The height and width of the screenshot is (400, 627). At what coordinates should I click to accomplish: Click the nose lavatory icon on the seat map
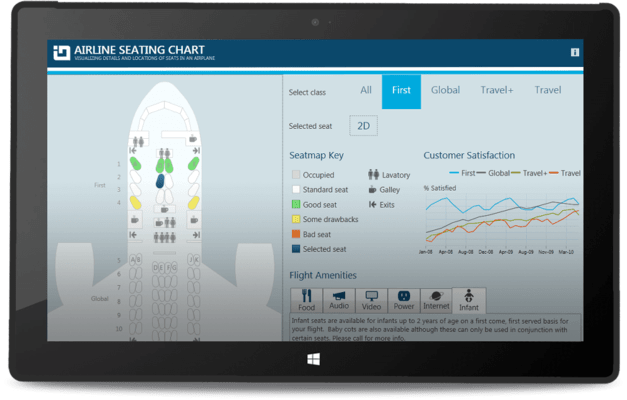click(138, 141)
